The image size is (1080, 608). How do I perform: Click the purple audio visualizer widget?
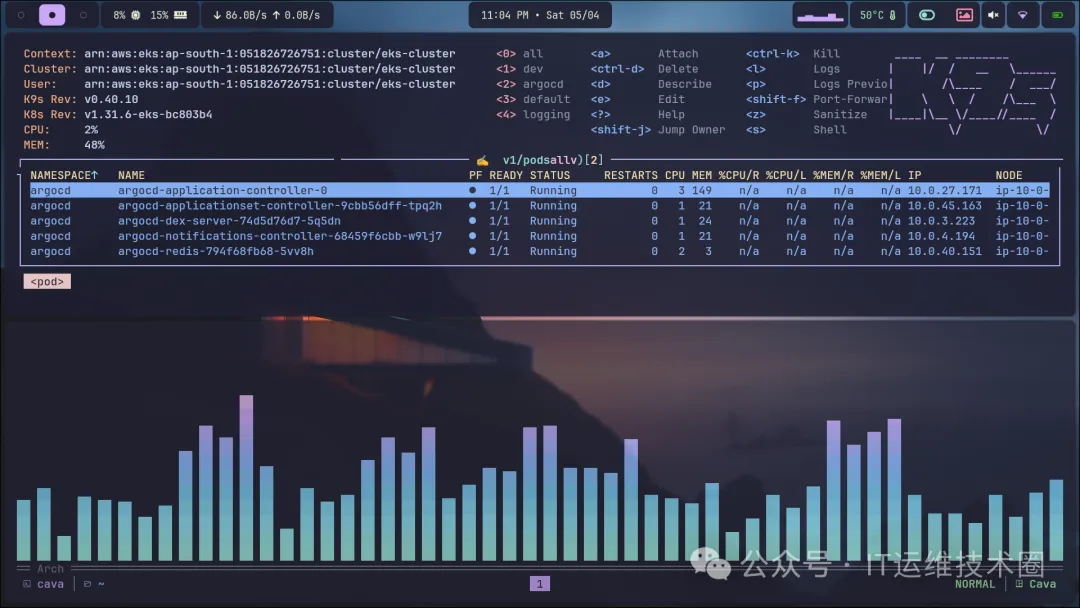[x=820, y=15]
